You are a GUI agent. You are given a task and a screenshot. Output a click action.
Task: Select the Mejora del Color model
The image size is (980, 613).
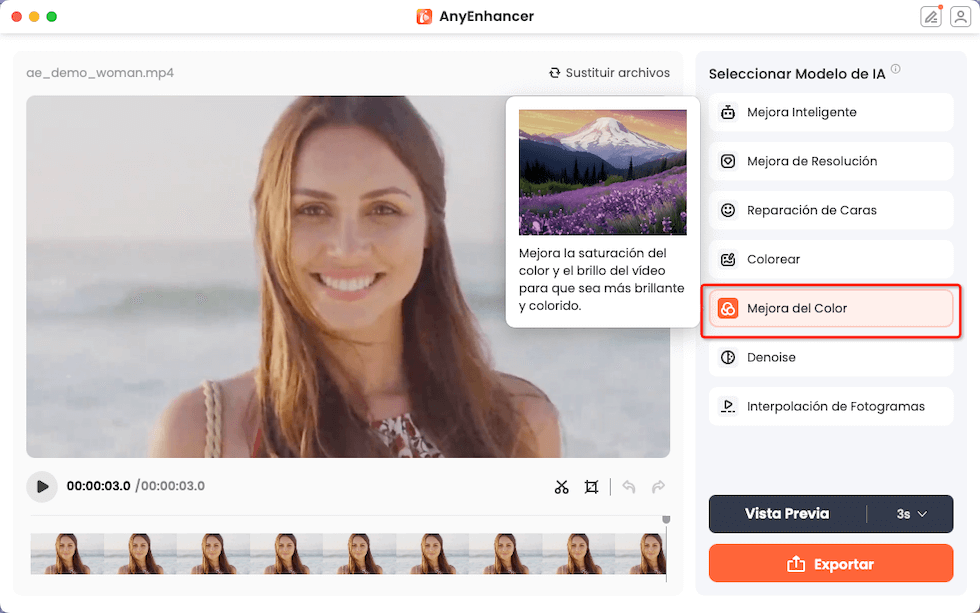(x=830, y=308)
